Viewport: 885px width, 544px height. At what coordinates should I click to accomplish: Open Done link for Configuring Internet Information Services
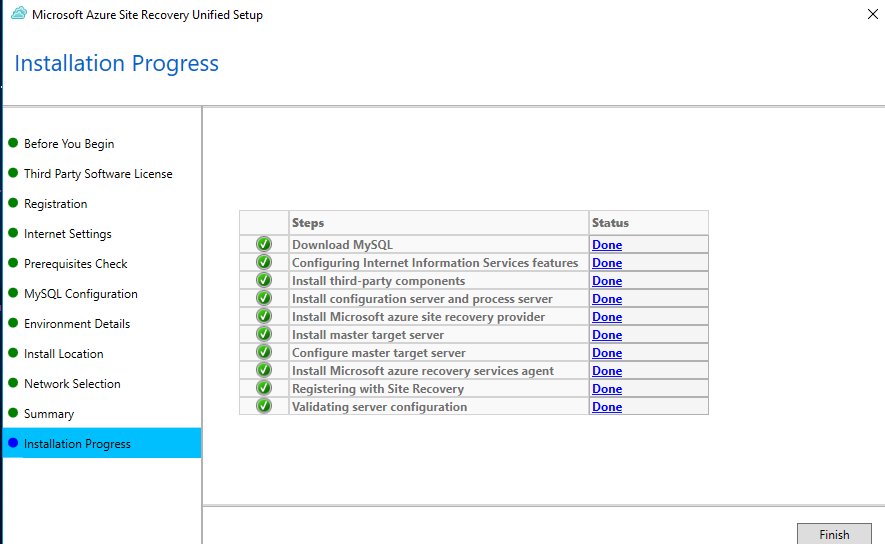[607, 263]
